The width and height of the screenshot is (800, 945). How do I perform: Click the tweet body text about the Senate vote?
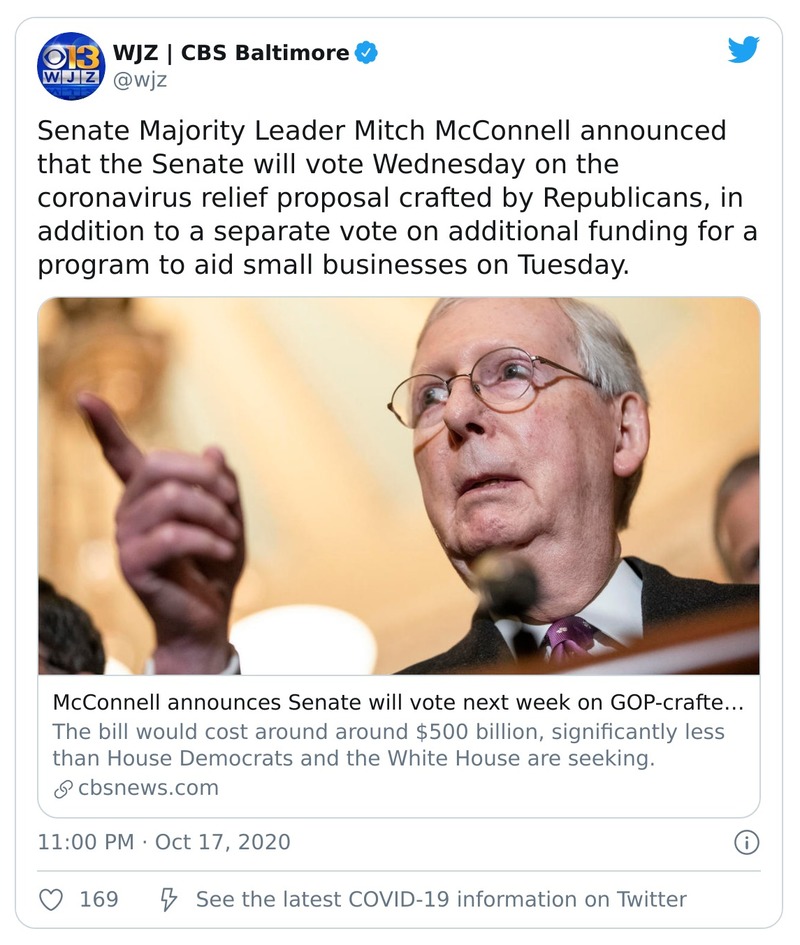pos(397,200)
